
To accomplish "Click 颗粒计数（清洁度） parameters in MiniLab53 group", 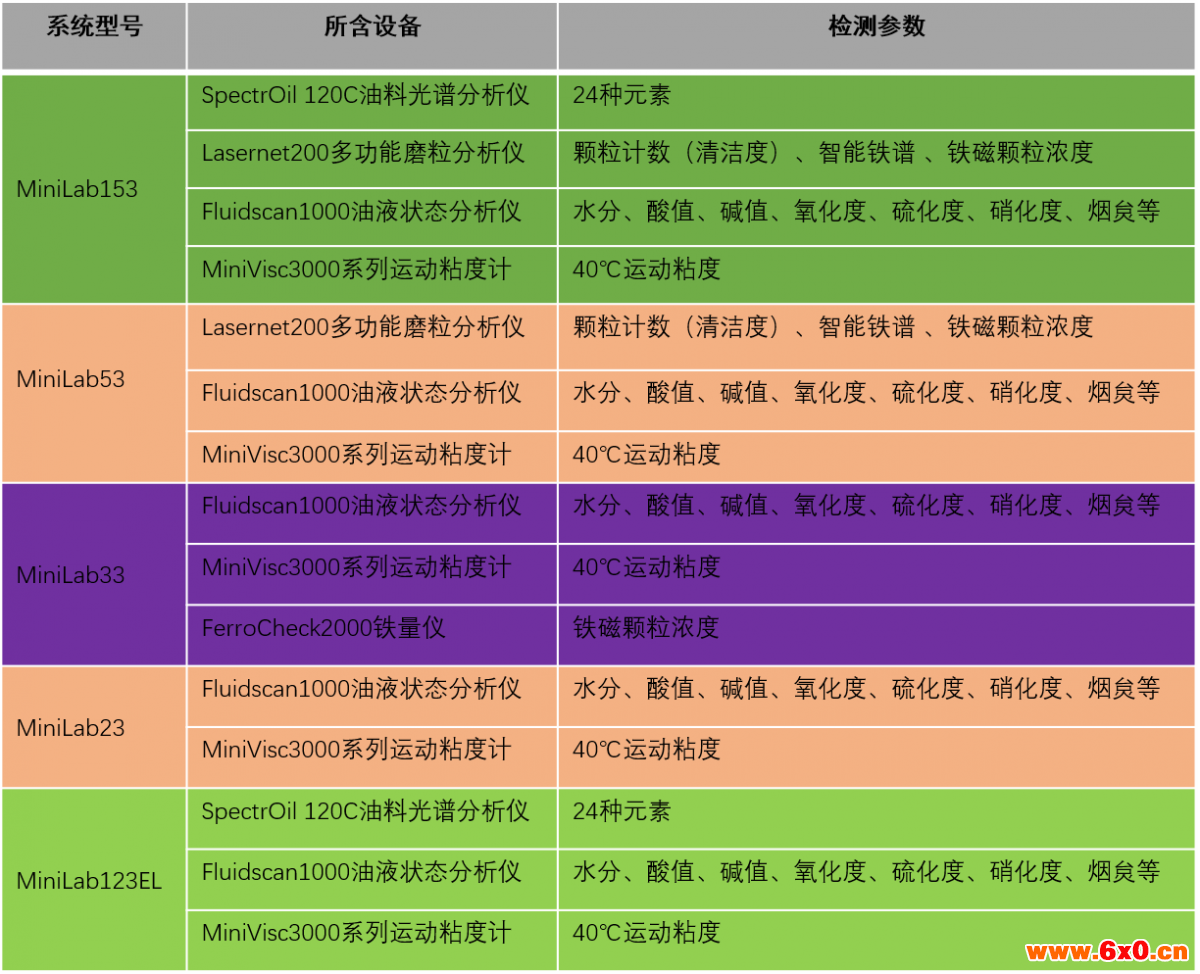I will click(877, 337).
